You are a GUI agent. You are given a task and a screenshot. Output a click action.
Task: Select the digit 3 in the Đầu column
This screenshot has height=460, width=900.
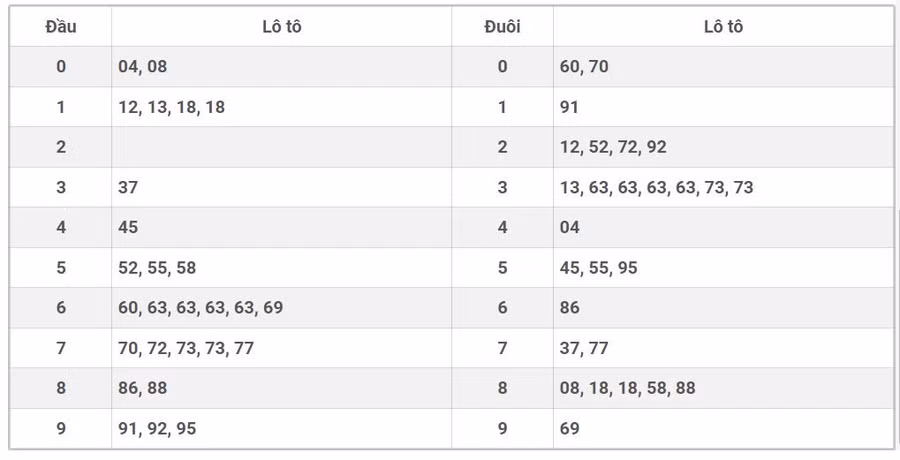click(x=61, y=187)
